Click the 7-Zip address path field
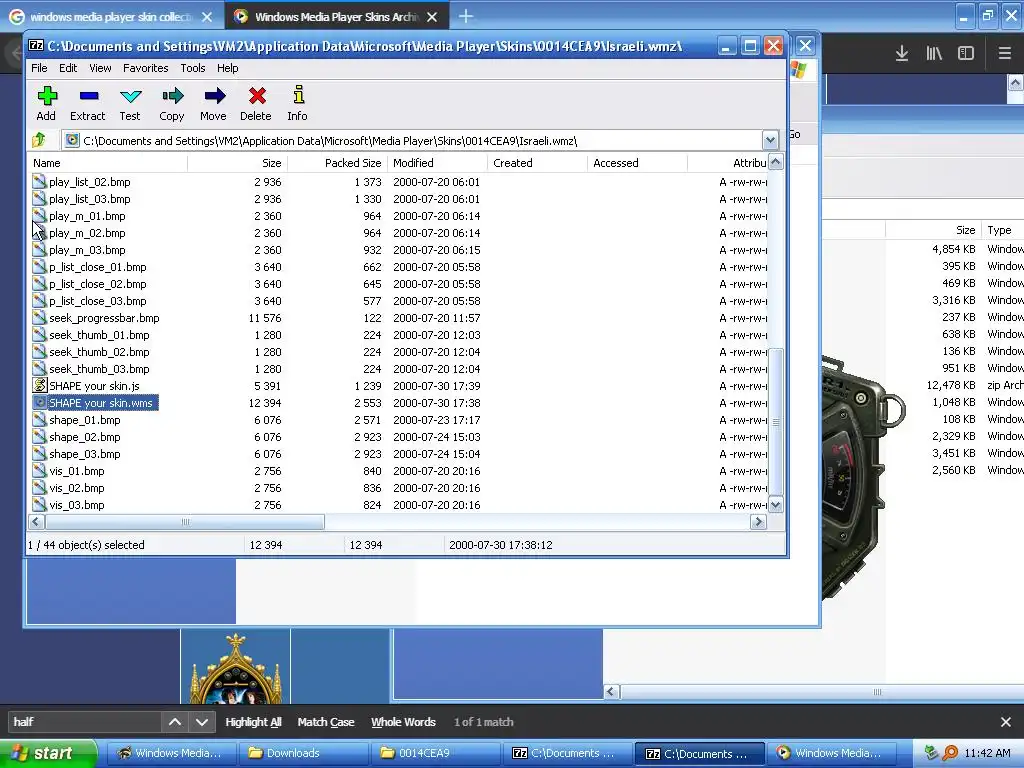 (x=413, y=140)
